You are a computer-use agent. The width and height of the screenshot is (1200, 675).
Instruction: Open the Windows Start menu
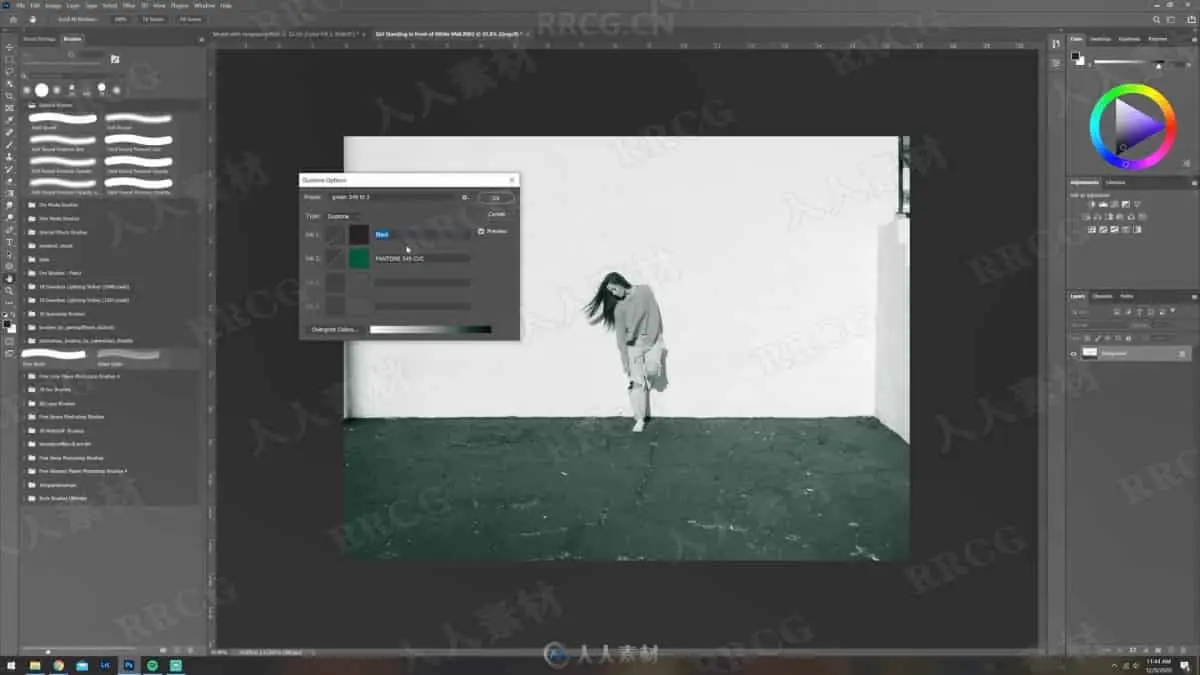[10, 664]
